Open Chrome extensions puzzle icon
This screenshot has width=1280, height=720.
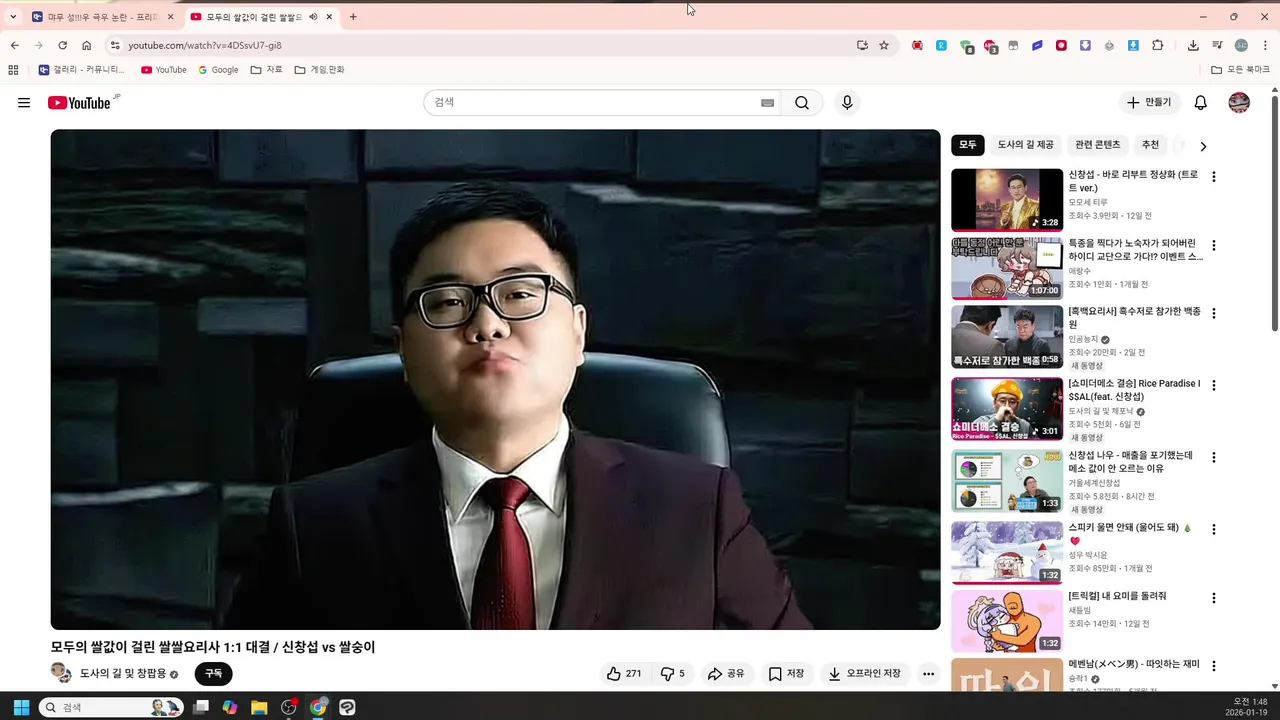1158,45
